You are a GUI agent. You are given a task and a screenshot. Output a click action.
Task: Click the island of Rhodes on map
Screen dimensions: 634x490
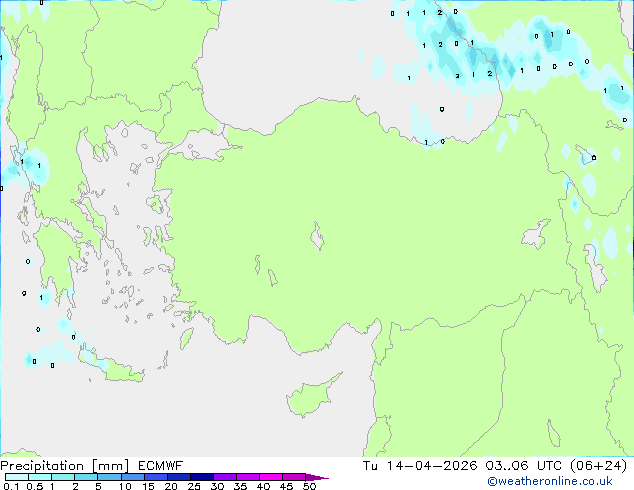[x=186, y=338]
